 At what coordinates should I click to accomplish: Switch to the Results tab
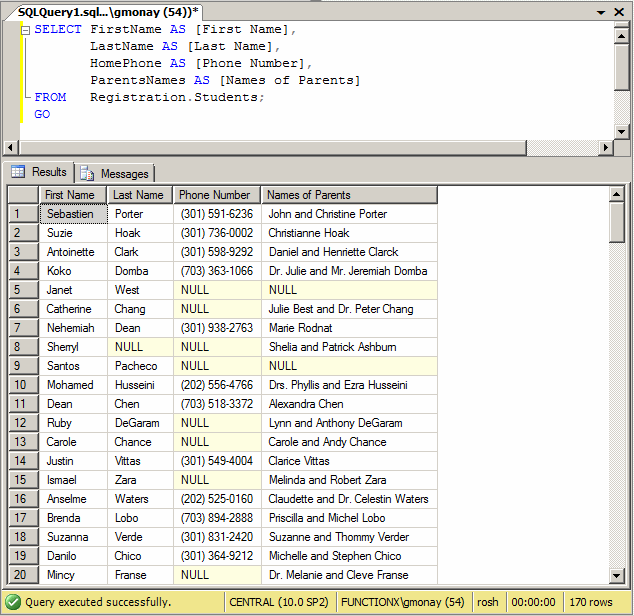39,172
